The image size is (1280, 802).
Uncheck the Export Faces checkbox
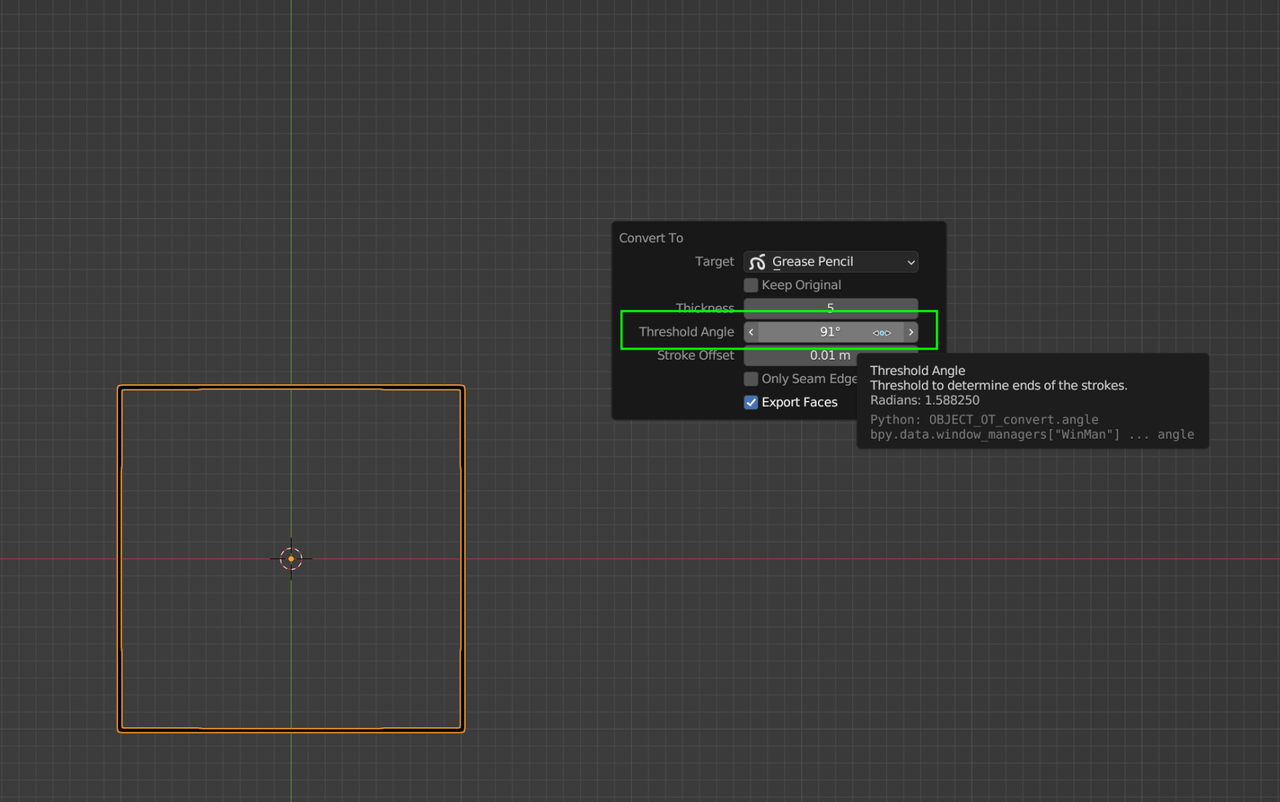pos(751,402)
